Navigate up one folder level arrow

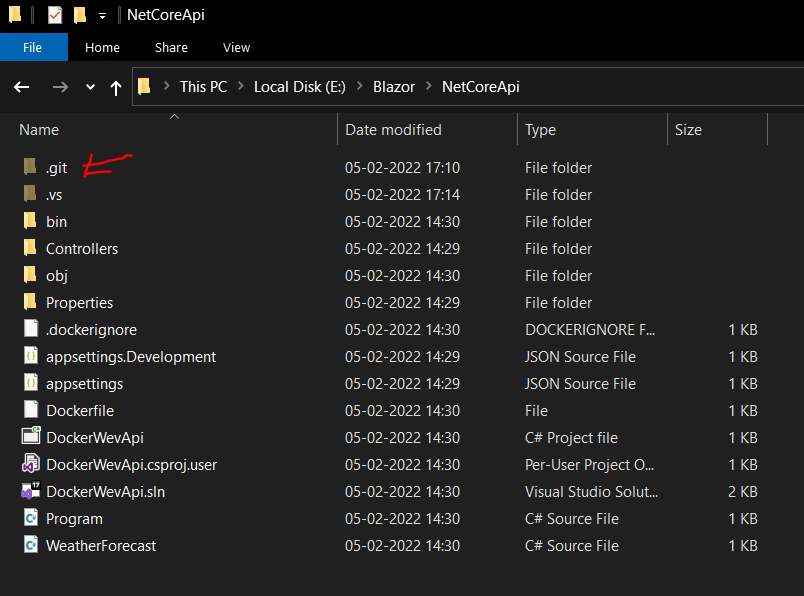pos(116,88)
